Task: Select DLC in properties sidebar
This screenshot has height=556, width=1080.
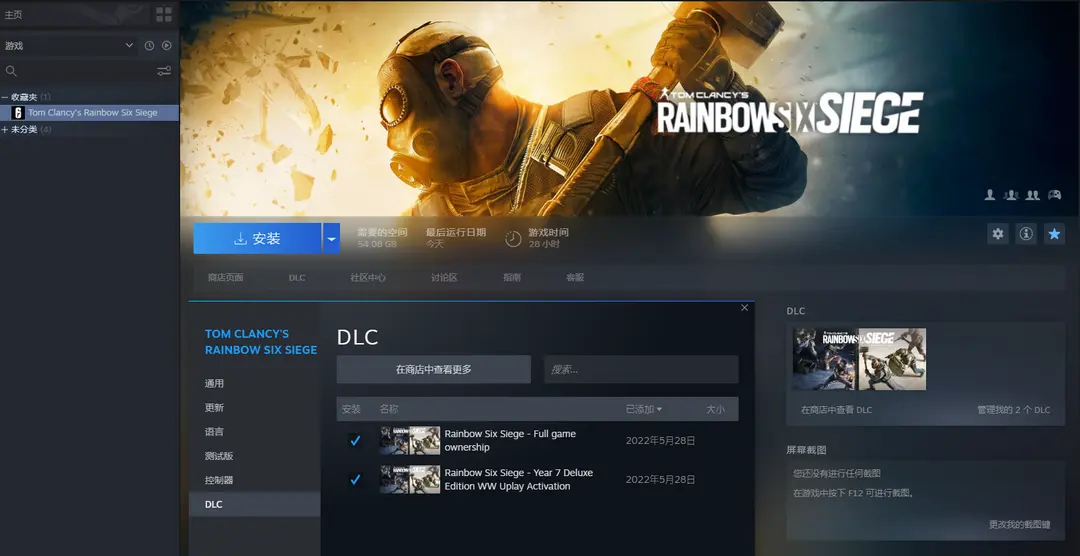Action: coord(254,504)
